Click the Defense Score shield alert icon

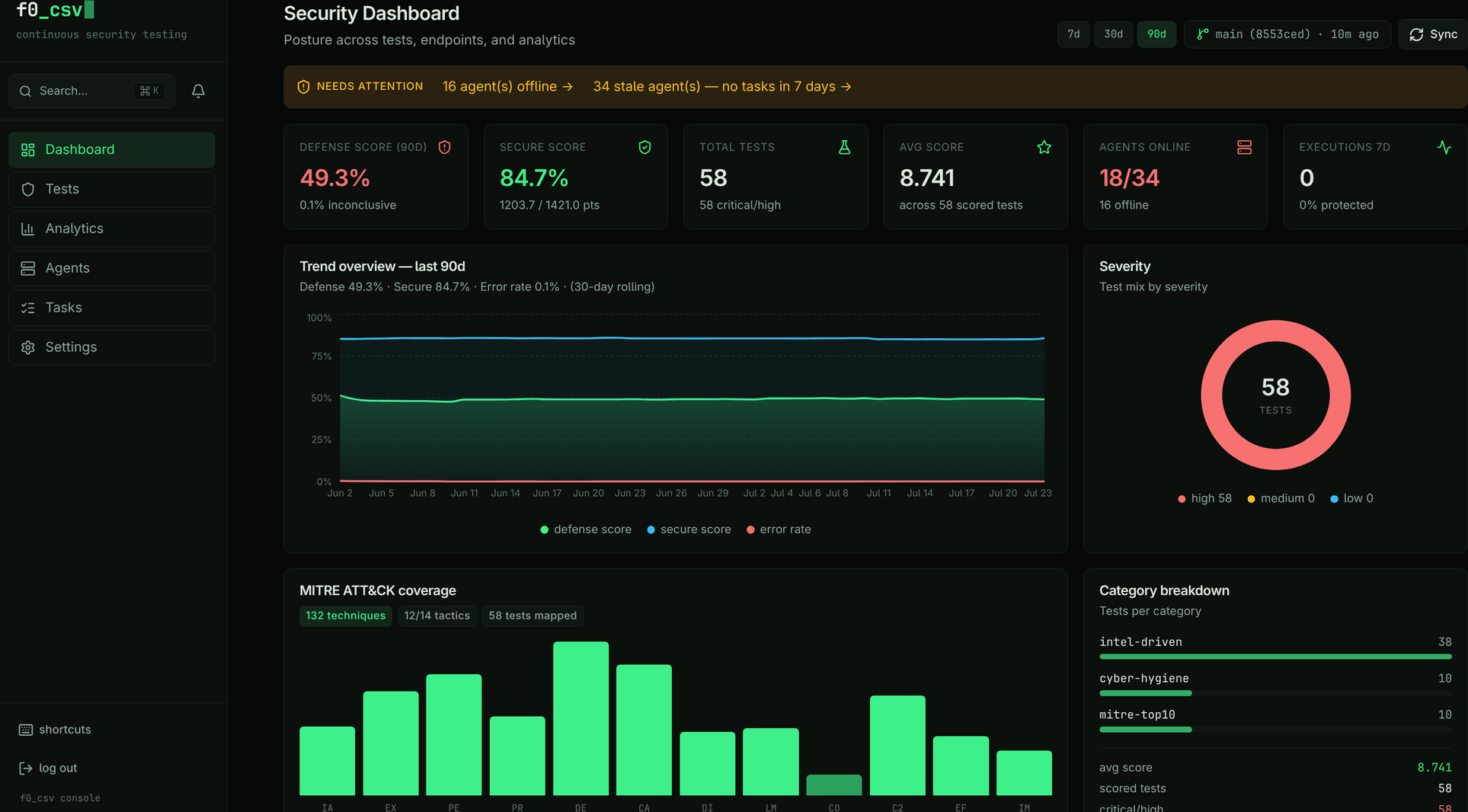point(445,147)
